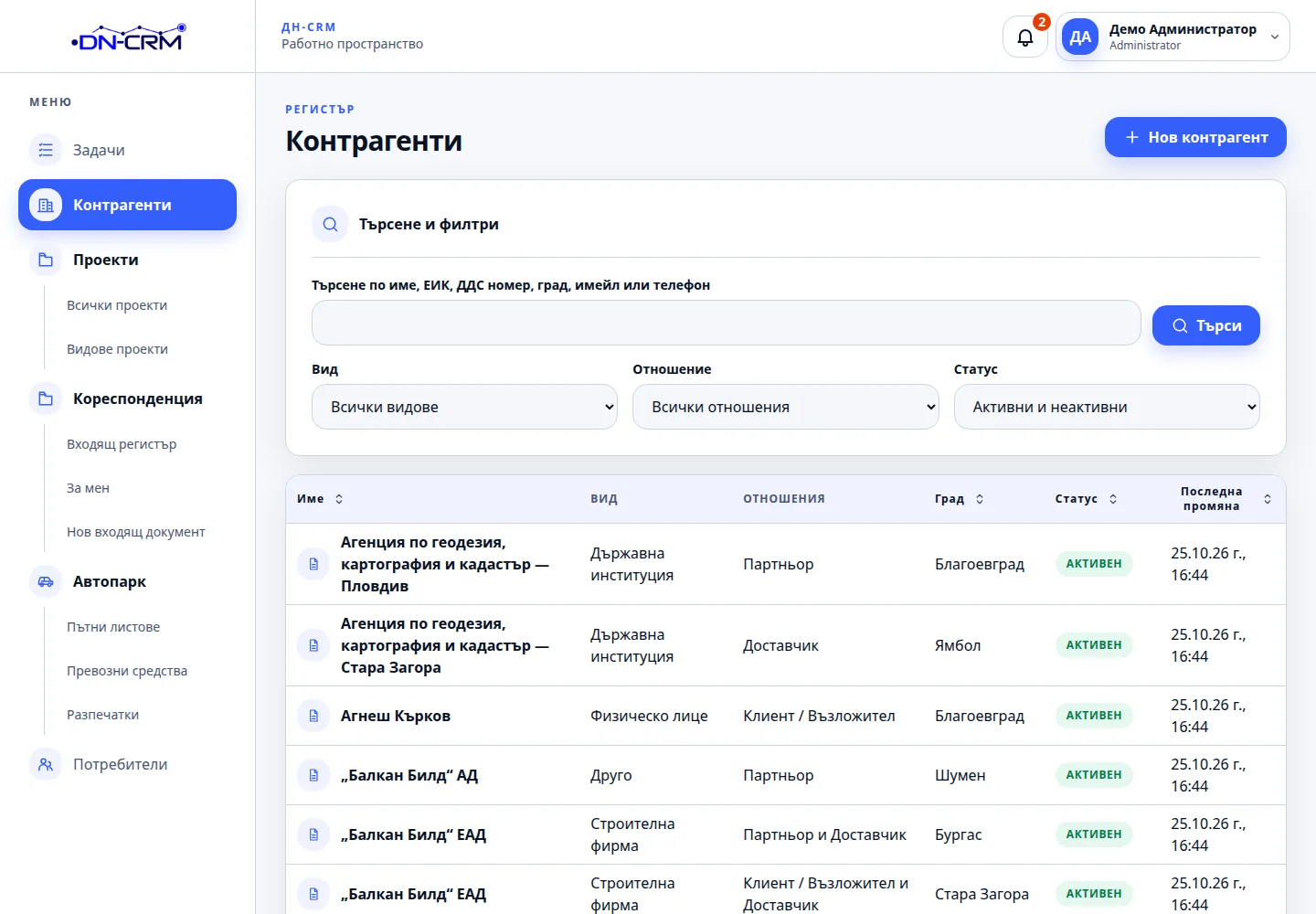
Task: Open Автопарк menu section
Action: pos(127,581)
